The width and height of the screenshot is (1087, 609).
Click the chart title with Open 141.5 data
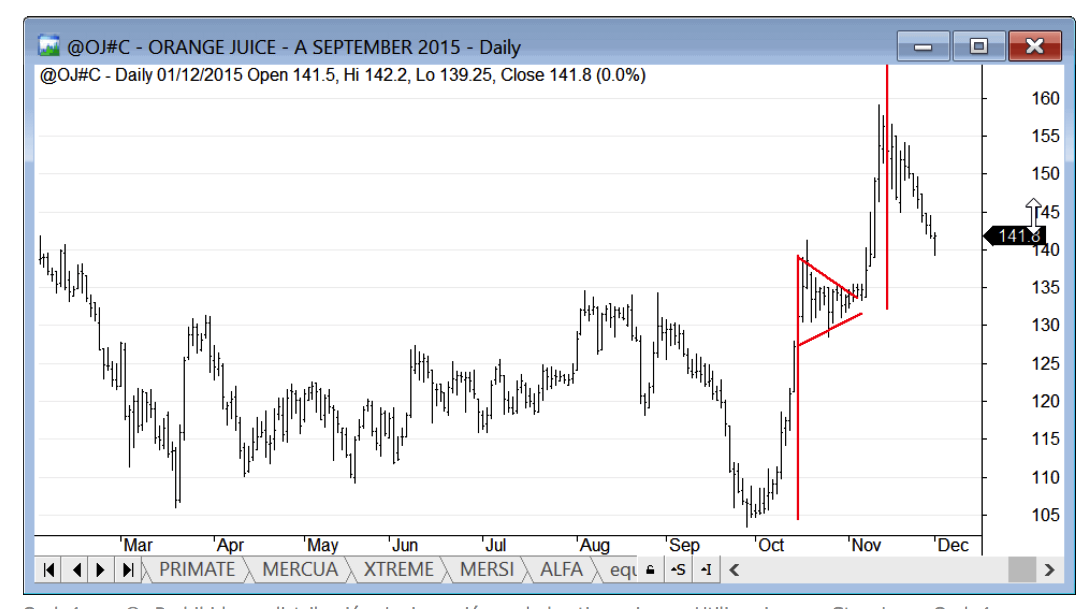pyautogui.click(x=342, y=75)
